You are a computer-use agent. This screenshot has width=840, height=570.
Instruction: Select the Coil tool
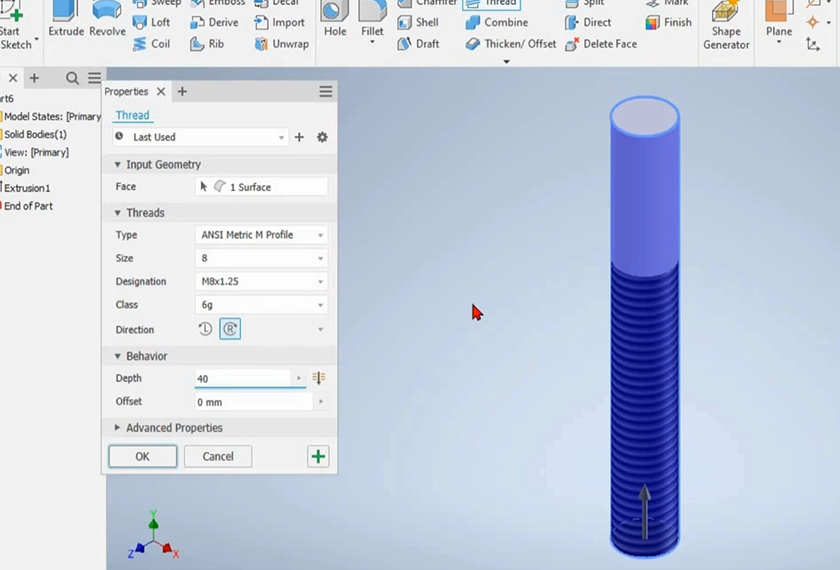(151, 44)
